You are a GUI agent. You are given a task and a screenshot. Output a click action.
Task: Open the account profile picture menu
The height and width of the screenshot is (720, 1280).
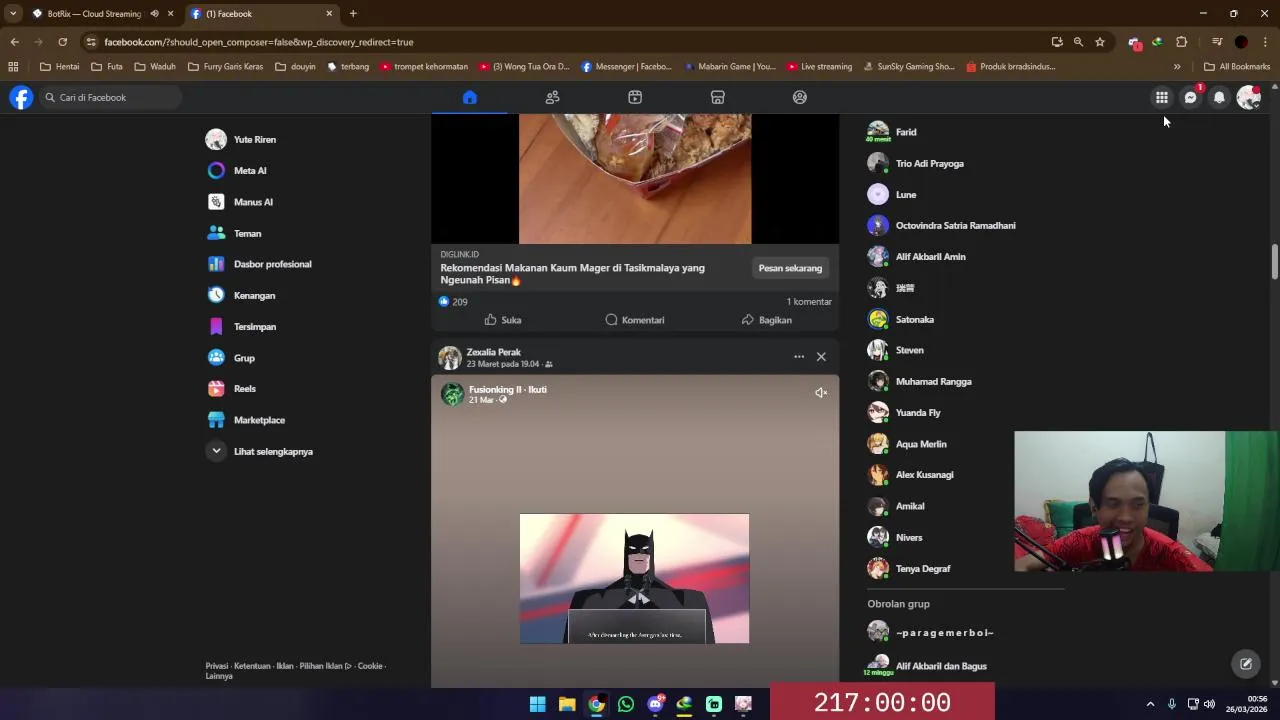pyautogui.click(x=1248, y=97)
